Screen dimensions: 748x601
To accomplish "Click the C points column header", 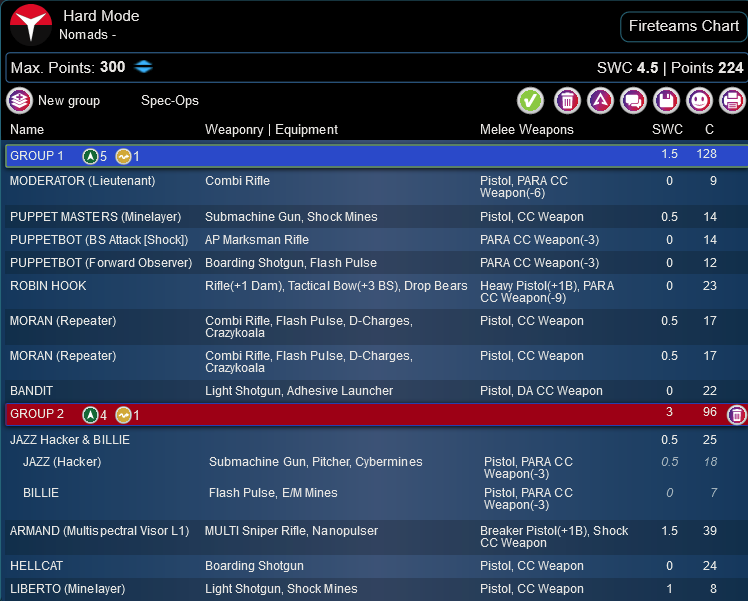I will [x=709, y=130].
